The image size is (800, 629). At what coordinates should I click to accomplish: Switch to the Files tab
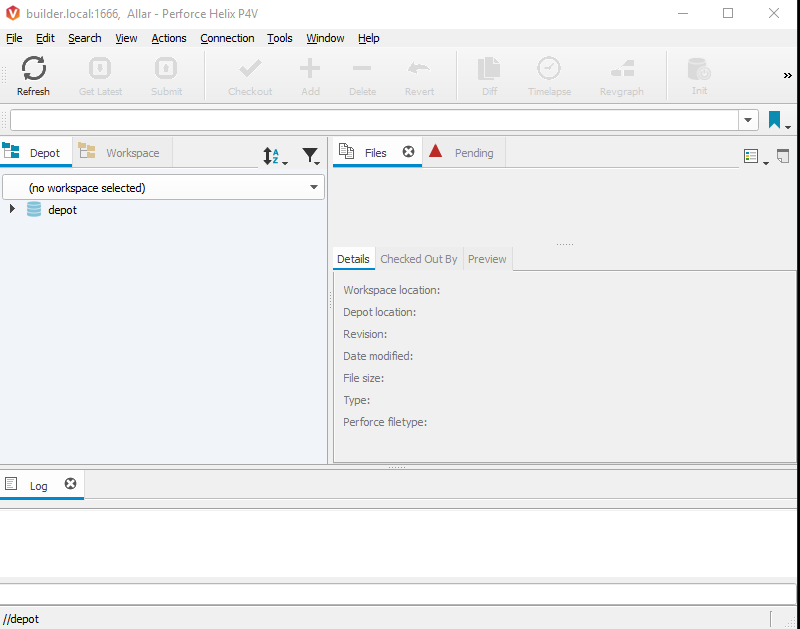(x=376, y=153)
